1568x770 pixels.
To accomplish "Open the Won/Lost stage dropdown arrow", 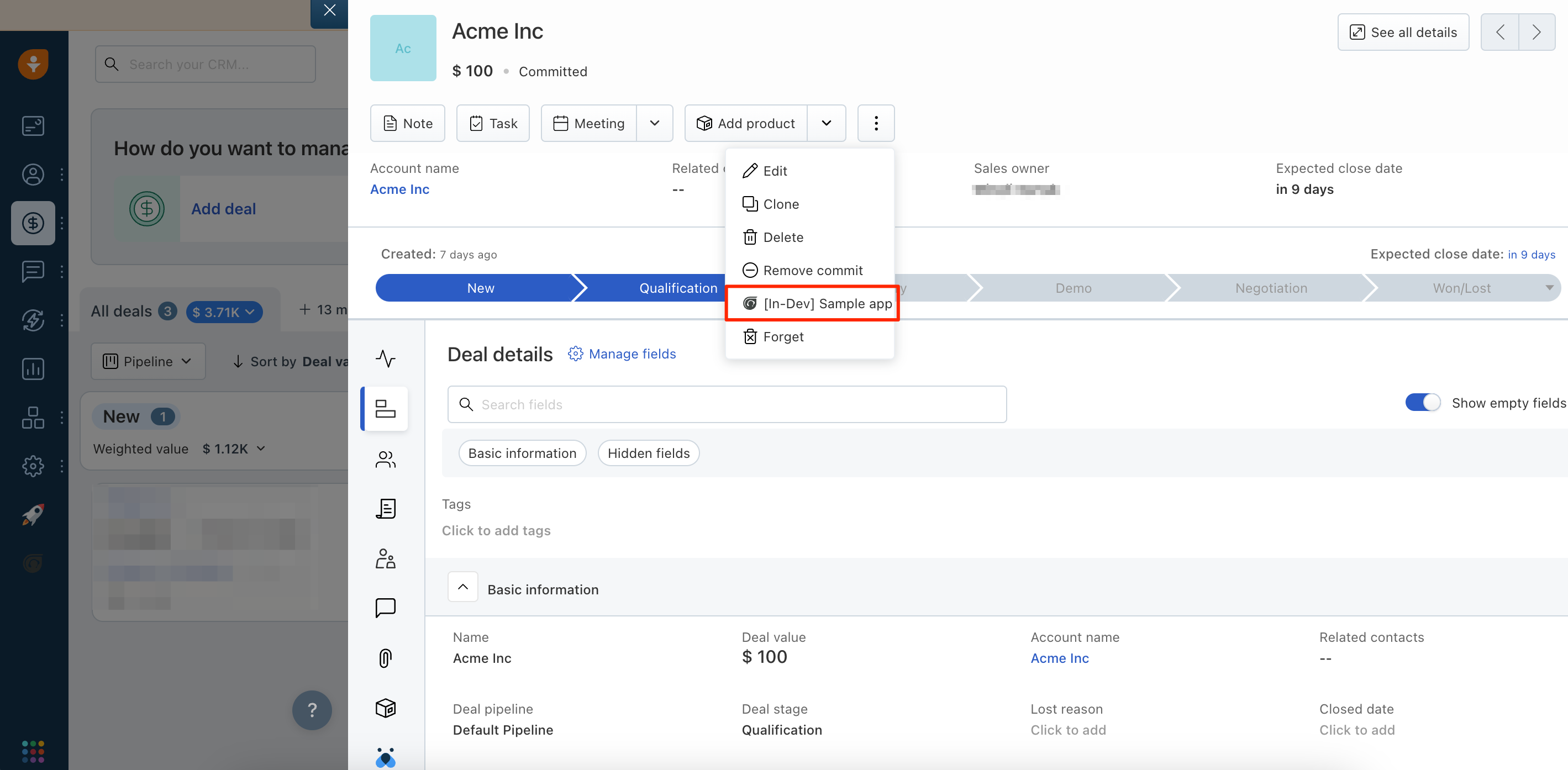I will 1549,287.
